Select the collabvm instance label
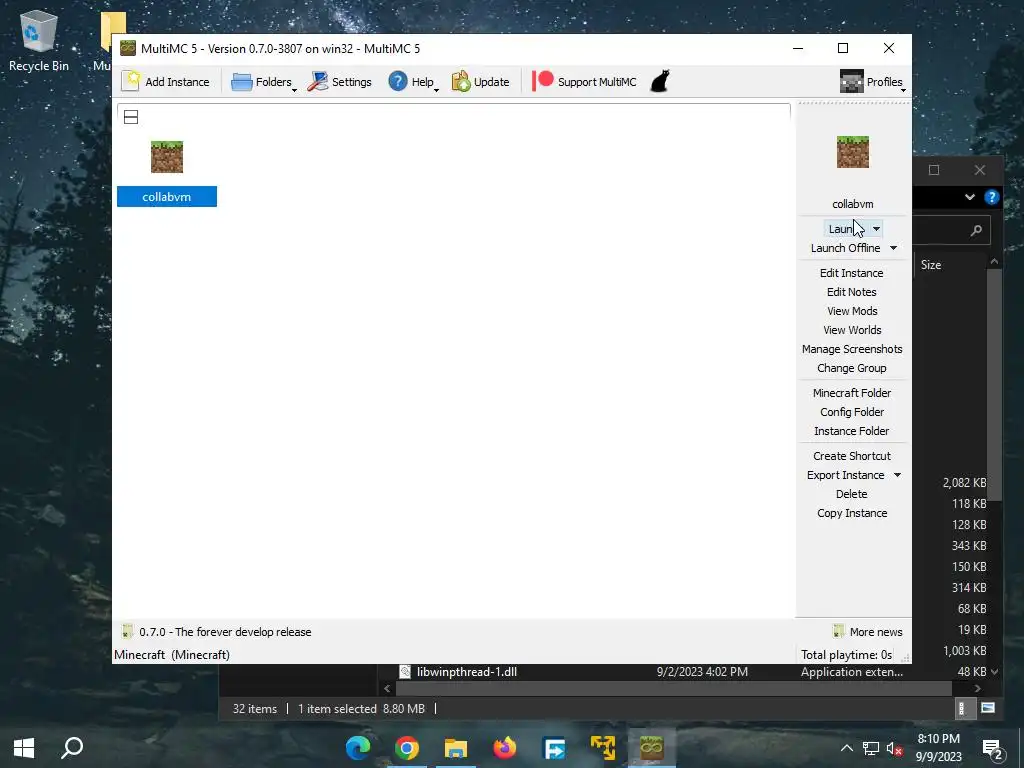Screen dimensions: 1024x768 167,197
